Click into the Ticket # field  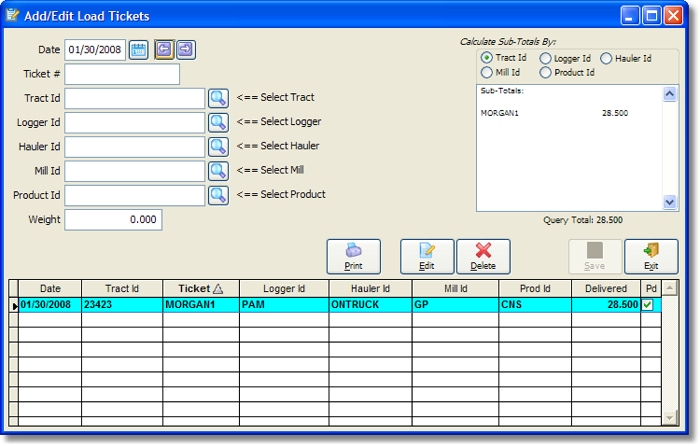coord(122,74)
